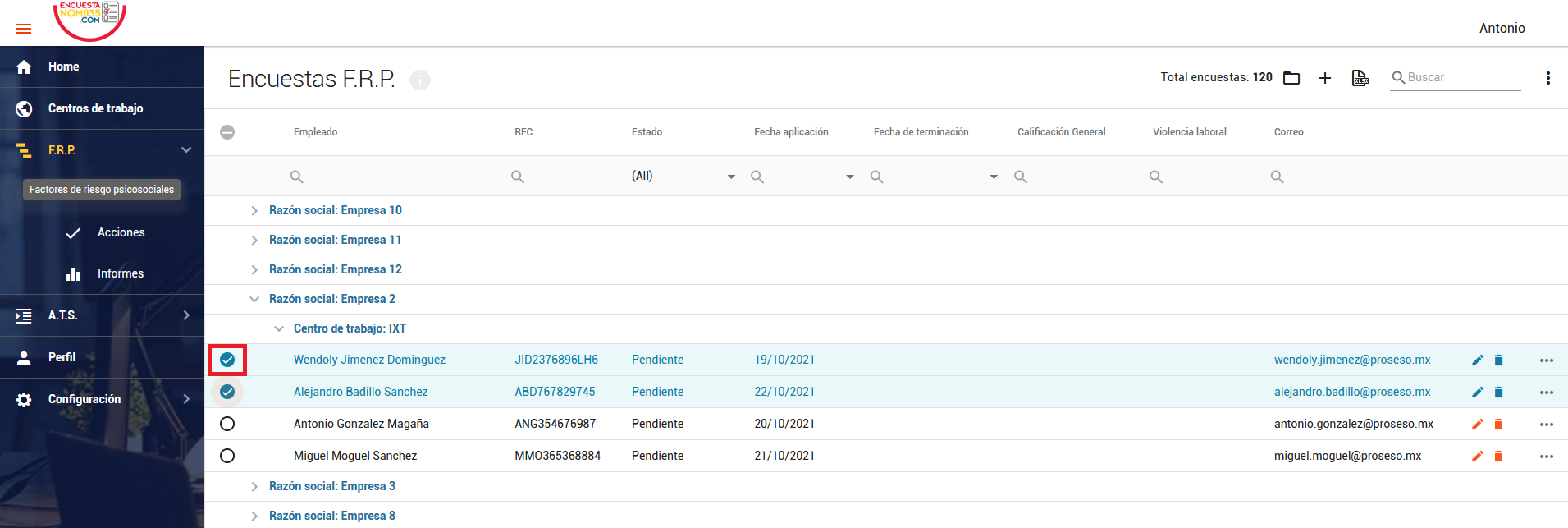Image resolution: width=1568 pixels, height=528 pixels.
Task: Expand Razón social: Empresa 10 group
Action: coord(254,211)
